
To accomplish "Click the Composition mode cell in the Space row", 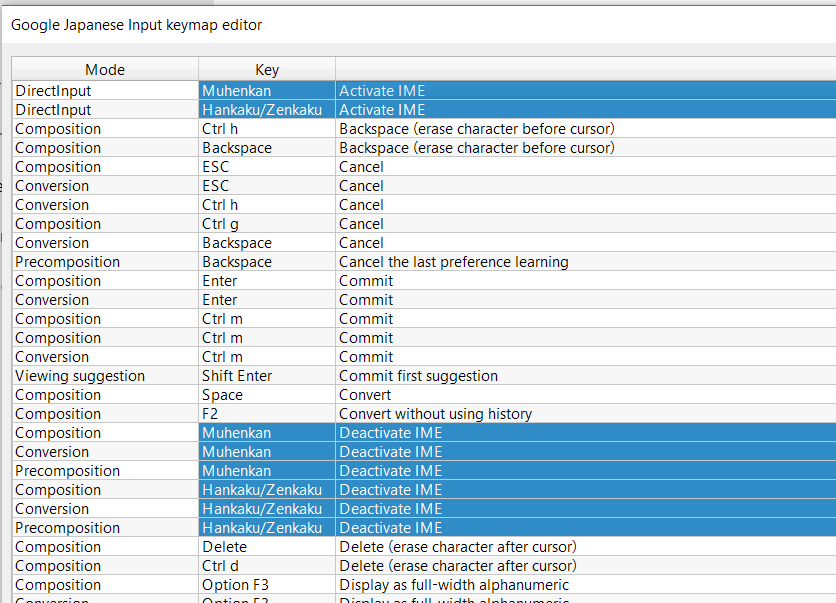I will tap(105, 395).
